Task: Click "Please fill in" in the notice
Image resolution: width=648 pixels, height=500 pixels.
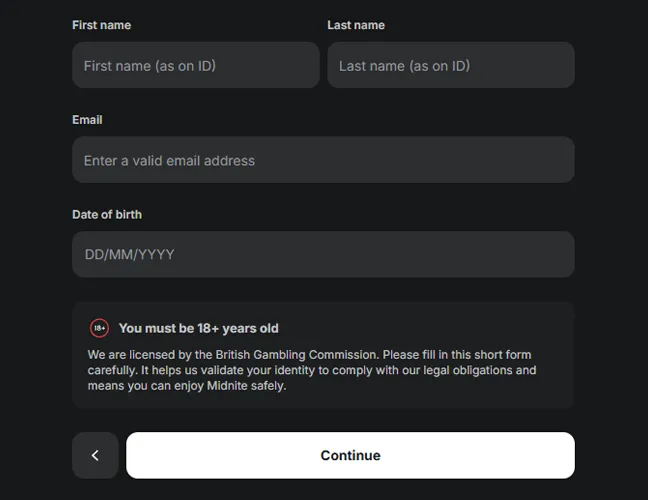Action: pos(423,355)
